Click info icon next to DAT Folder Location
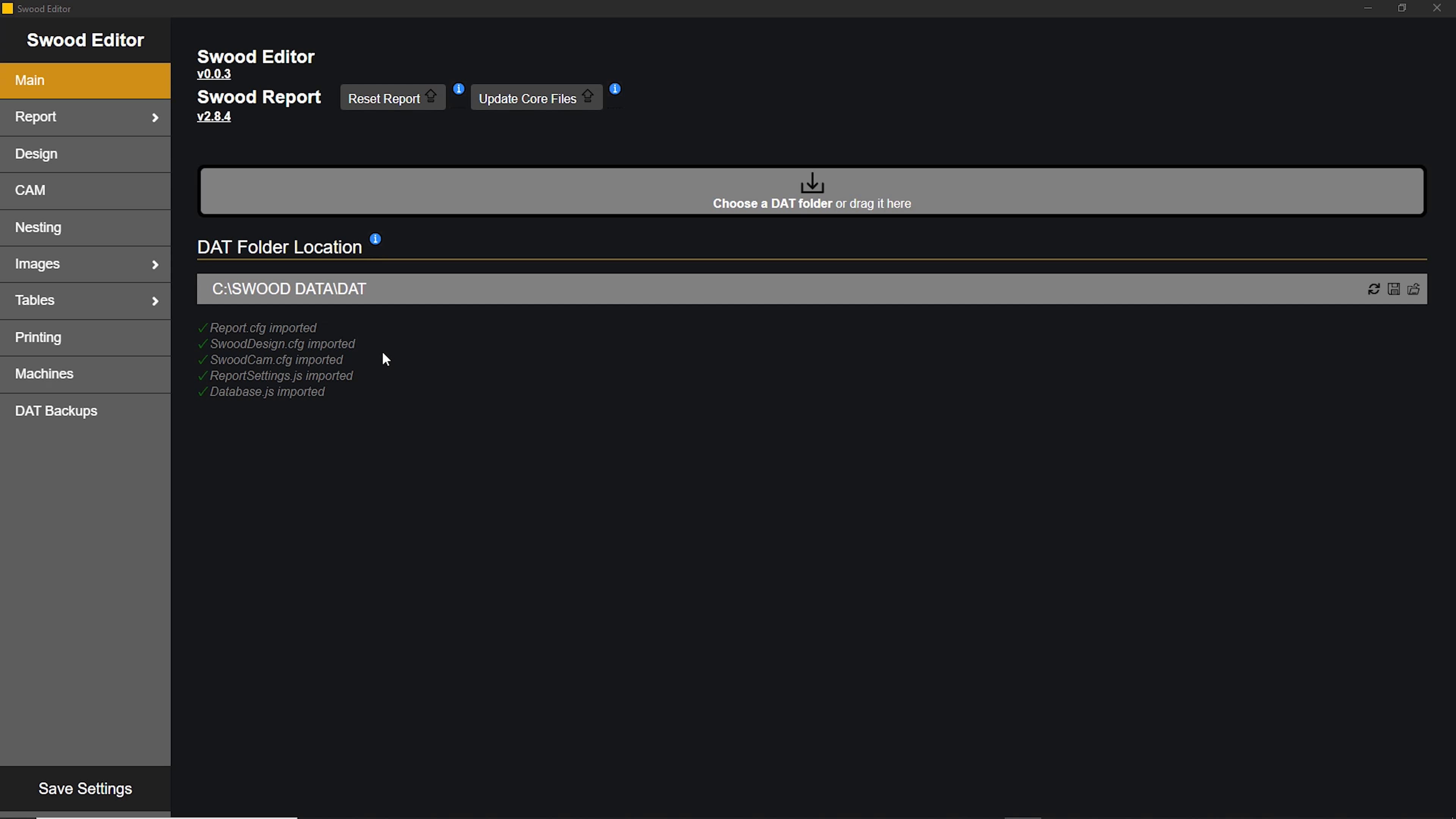 tap(375, 239)
